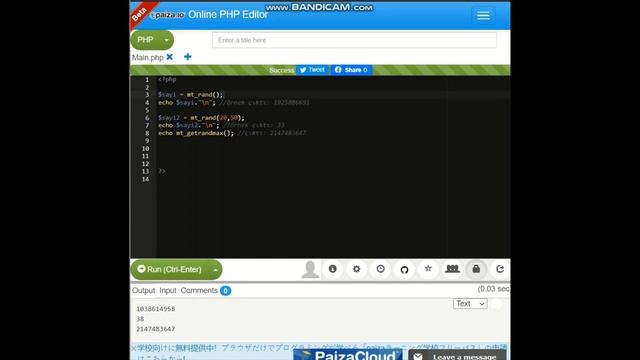Select output value 1038614958
This screenshot has width=640, height=360.
tap(156, 309)
